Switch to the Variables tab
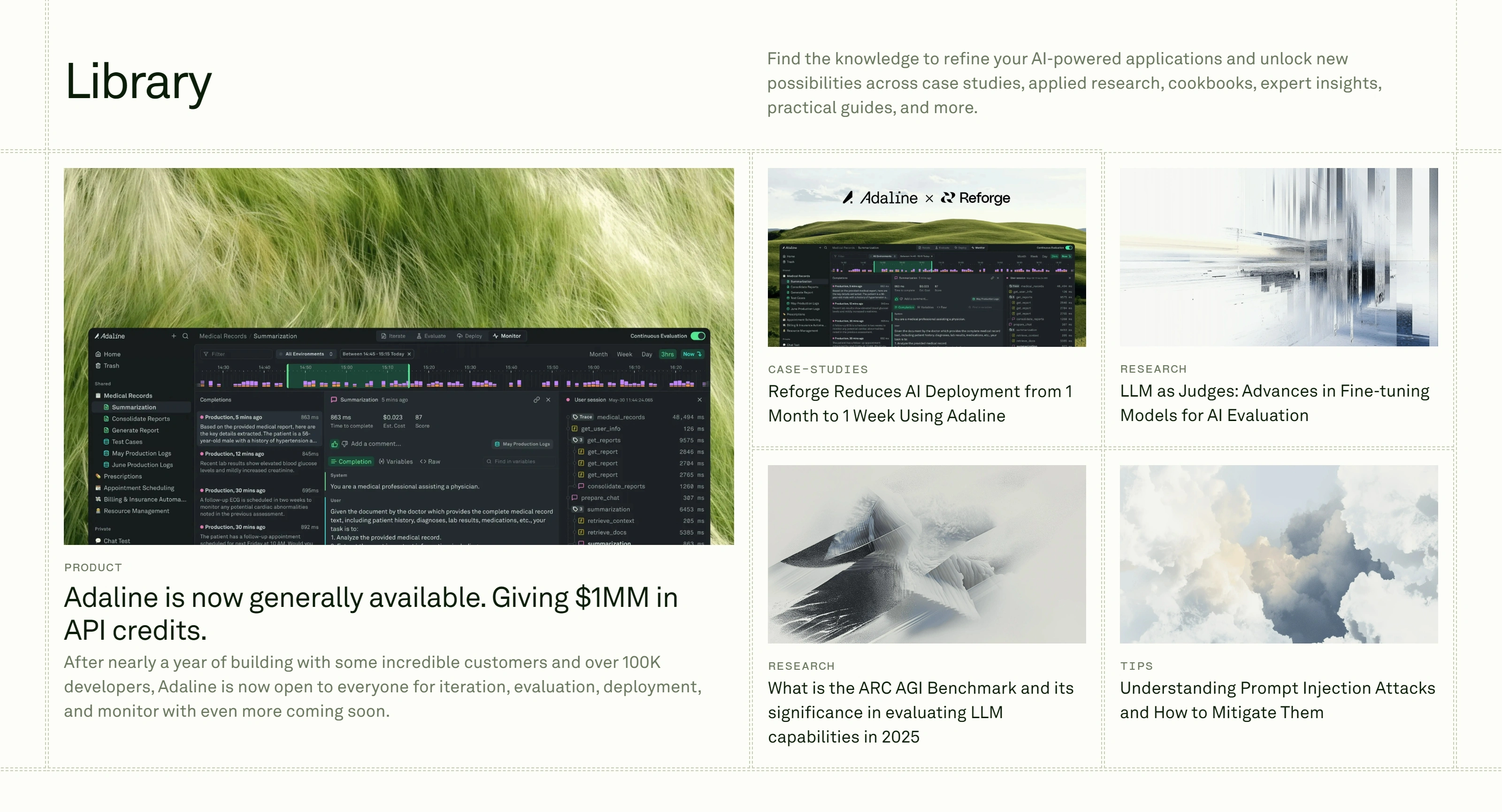This screenshot has height=812, width=1502. pyautogui.click(x=396, y=462)
